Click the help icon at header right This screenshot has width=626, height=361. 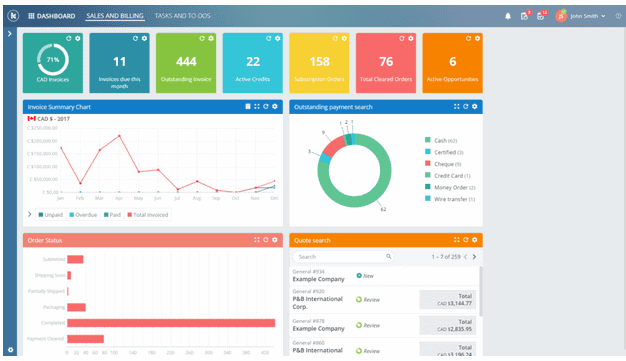click(618, 16)
